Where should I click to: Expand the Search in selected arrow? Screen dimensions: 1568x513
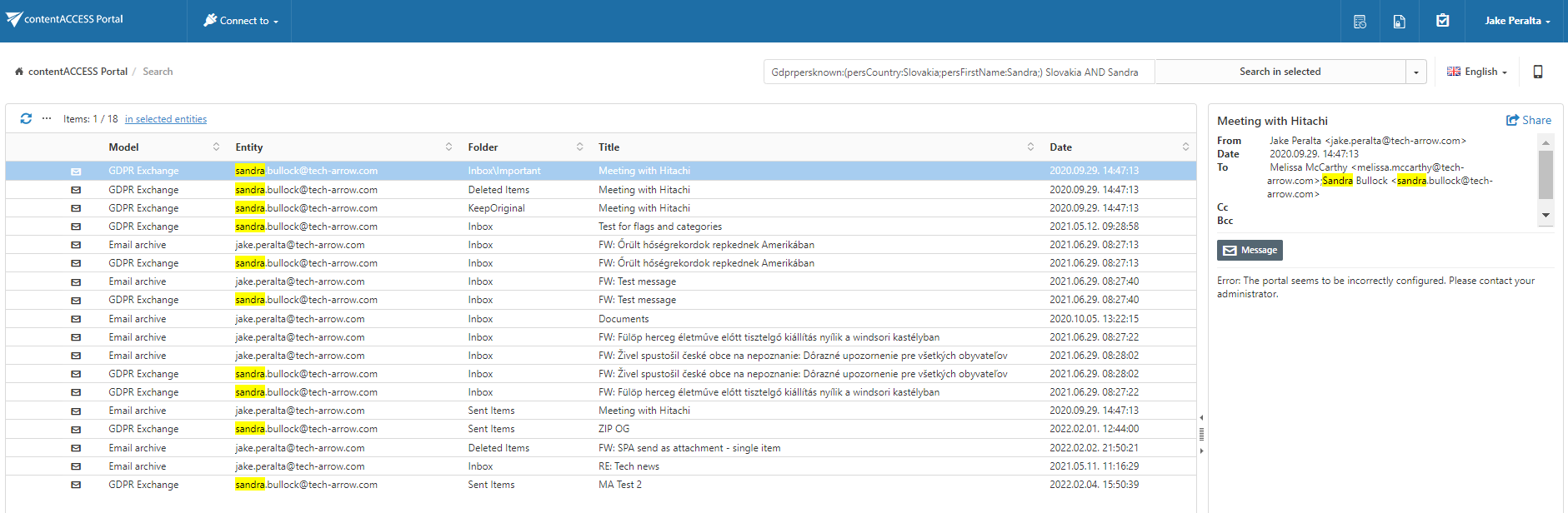(x=1416, y=72)
